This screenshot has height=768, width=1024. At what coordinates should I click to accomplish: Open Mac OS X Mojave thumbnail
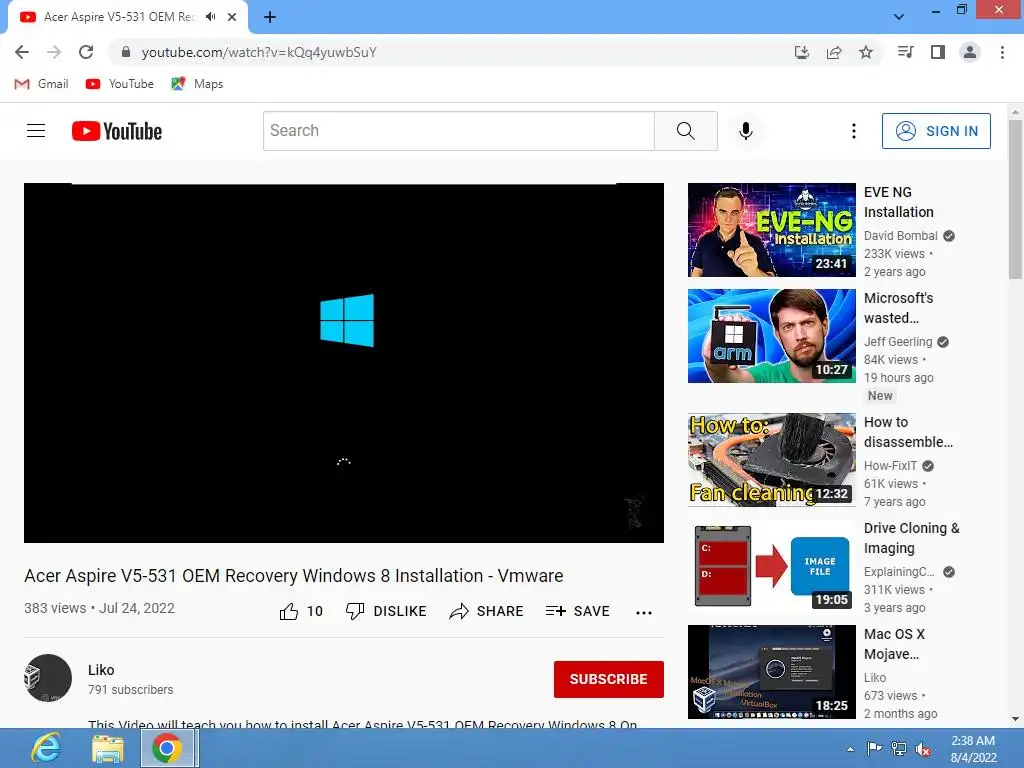point(771,671)
